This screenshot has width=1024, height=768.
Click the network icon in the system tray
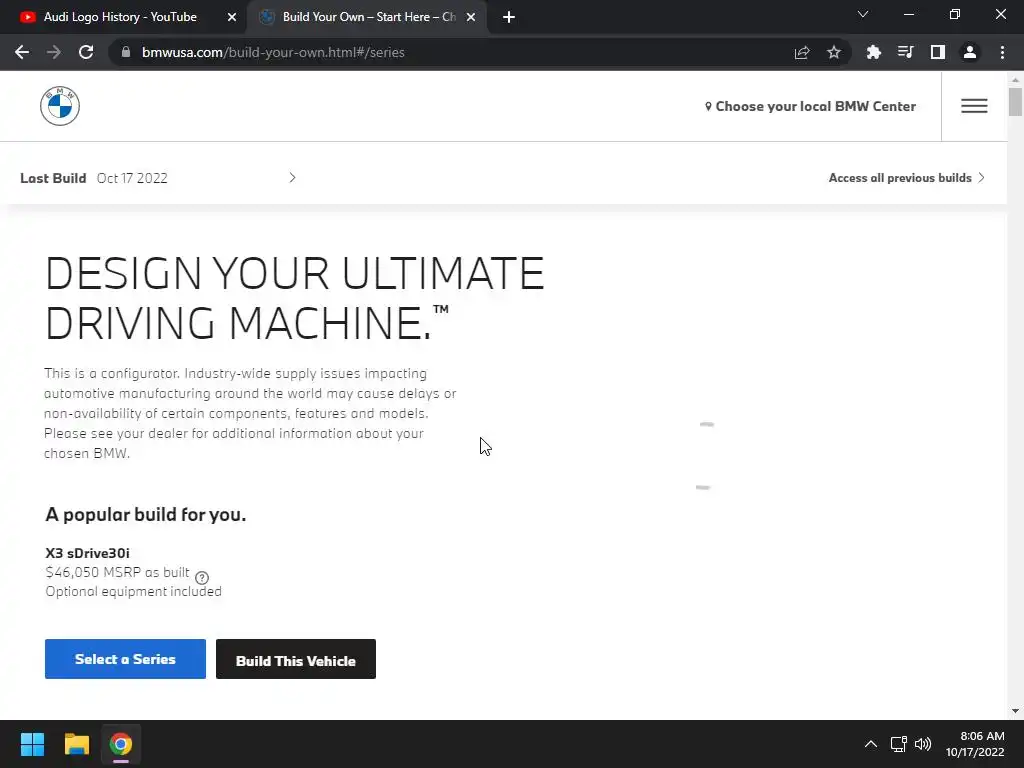pos(899,744)
